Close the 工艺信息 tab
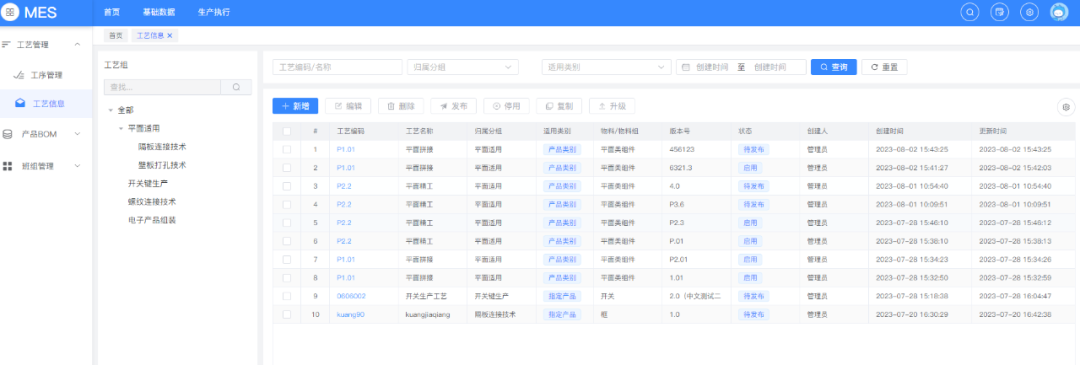The height and width of the screenshot is (365, 1080). (169, 35)
